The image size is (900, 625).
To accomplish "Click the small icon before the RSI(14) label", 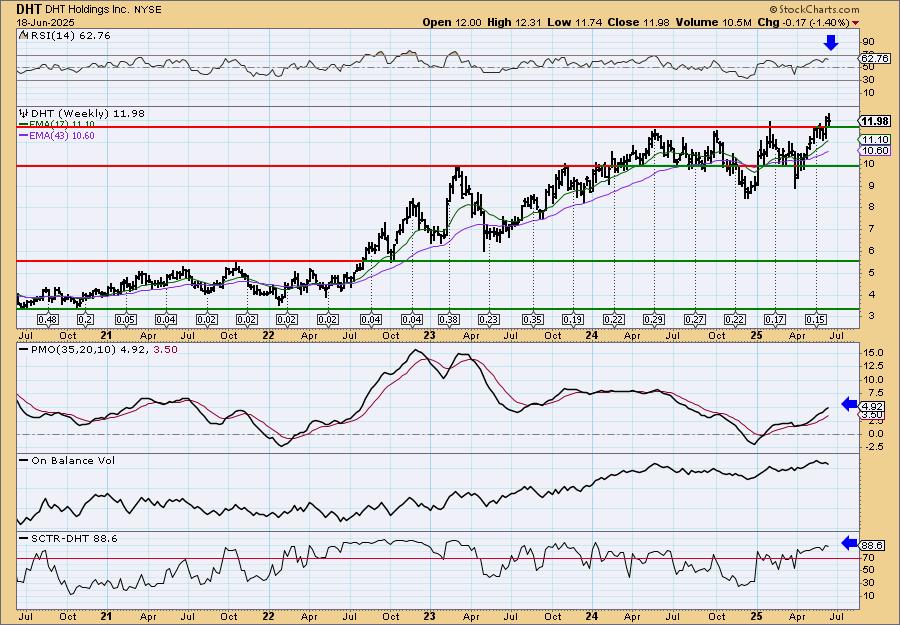I will [23, 36].
